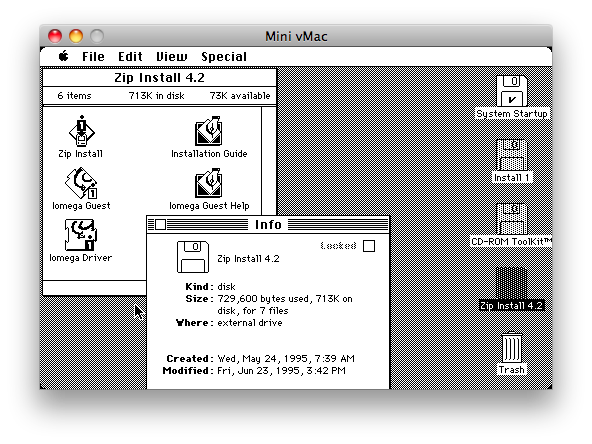Image resolution: width=592 pixels, height=444 pixels.
Task: Select the System Startup disk icon
Action: [512, 91]
